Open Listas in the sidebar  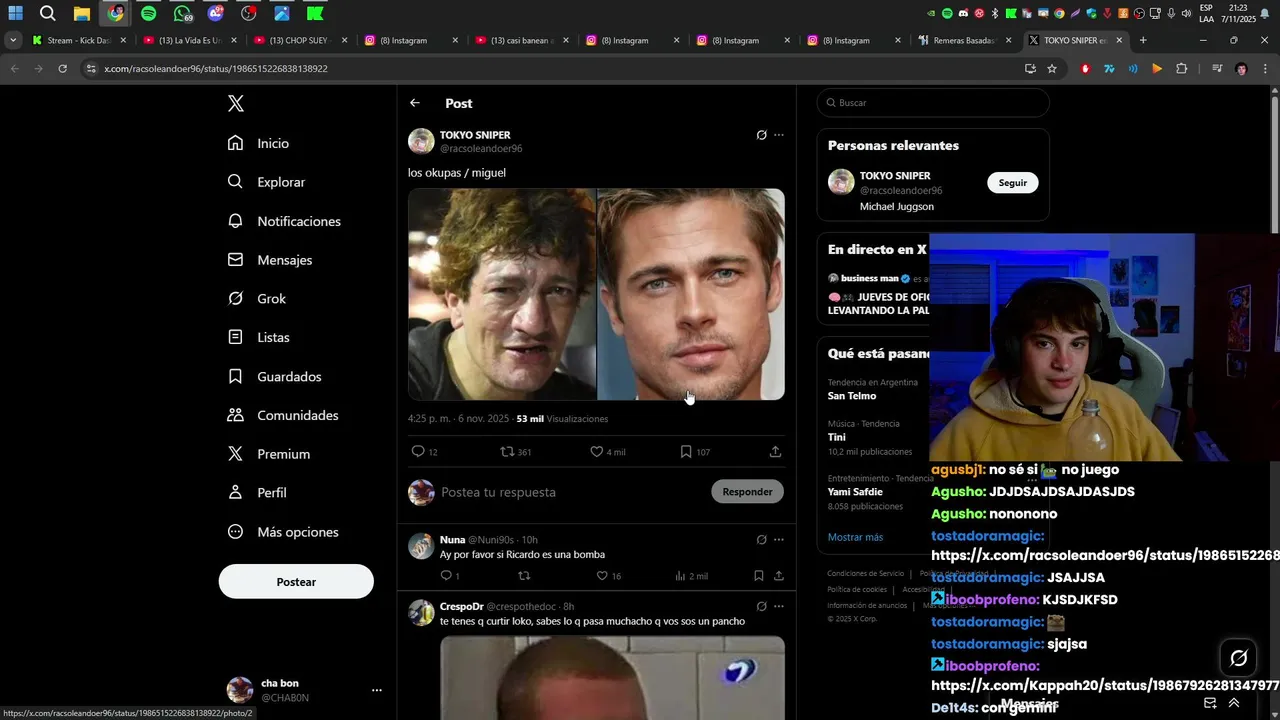258,338
